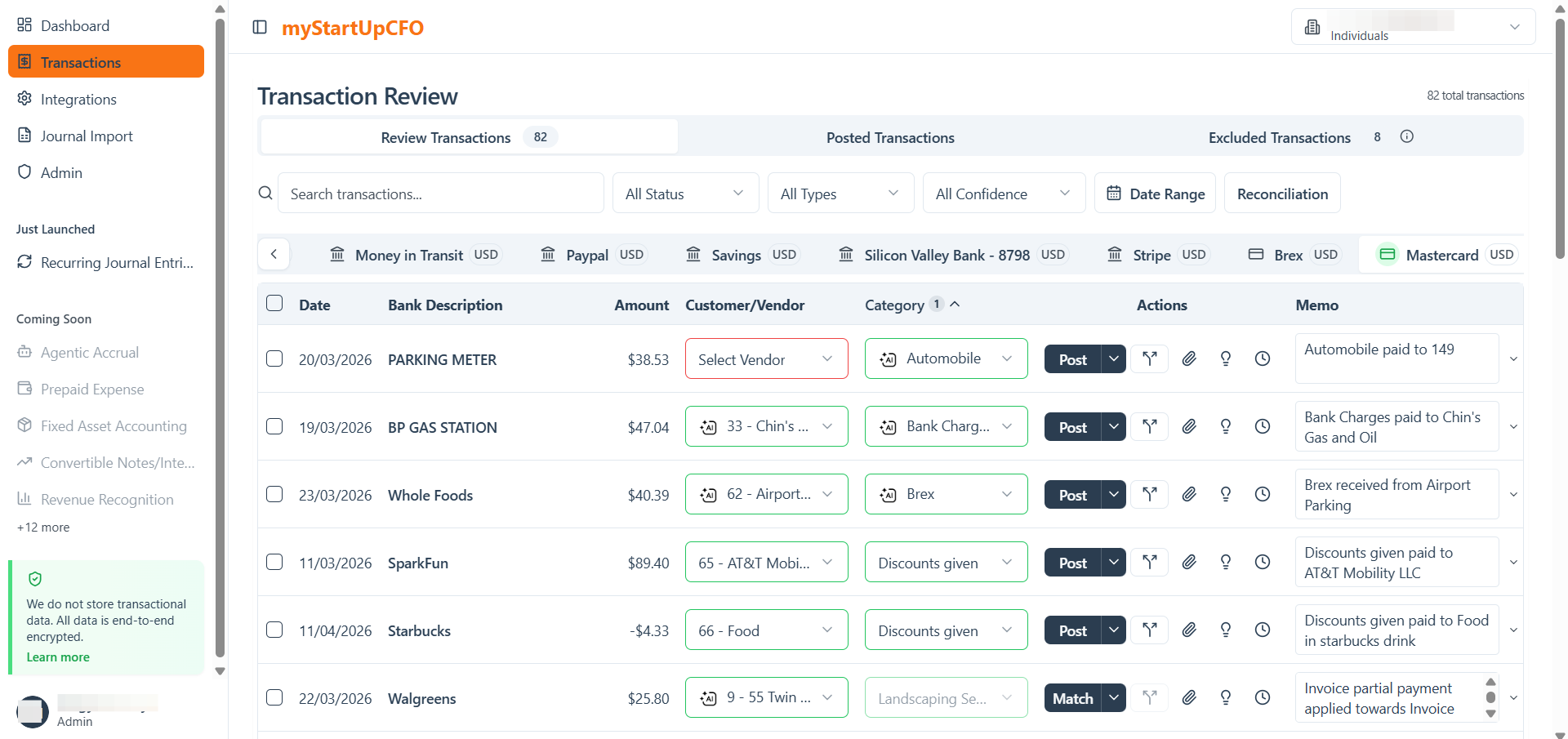Viewport: 1568px width, 739px height.
Task: View history clock for PARKING METER
Action: (x=1262, y=358)
